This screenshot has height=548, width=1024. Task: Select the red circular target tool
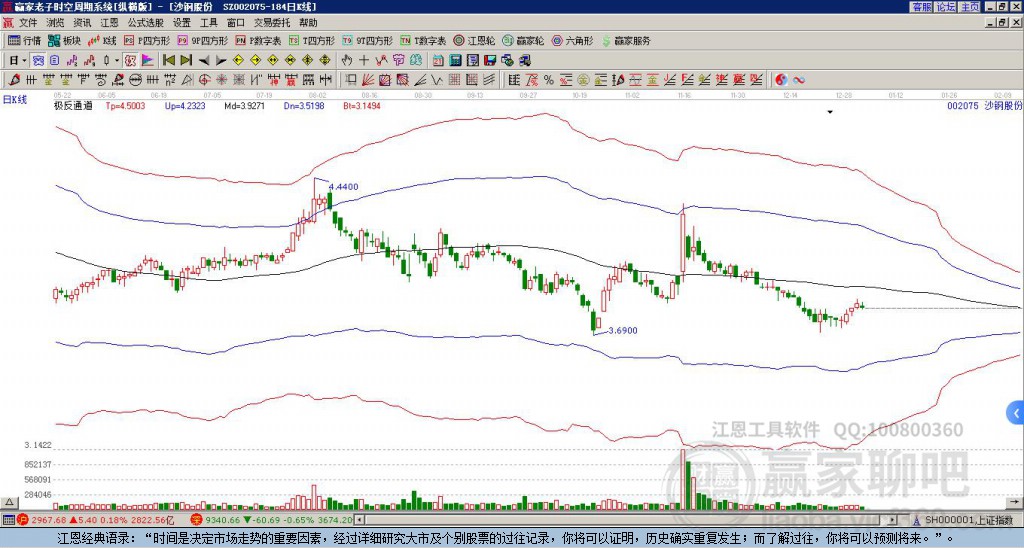[x=204, y=80]
